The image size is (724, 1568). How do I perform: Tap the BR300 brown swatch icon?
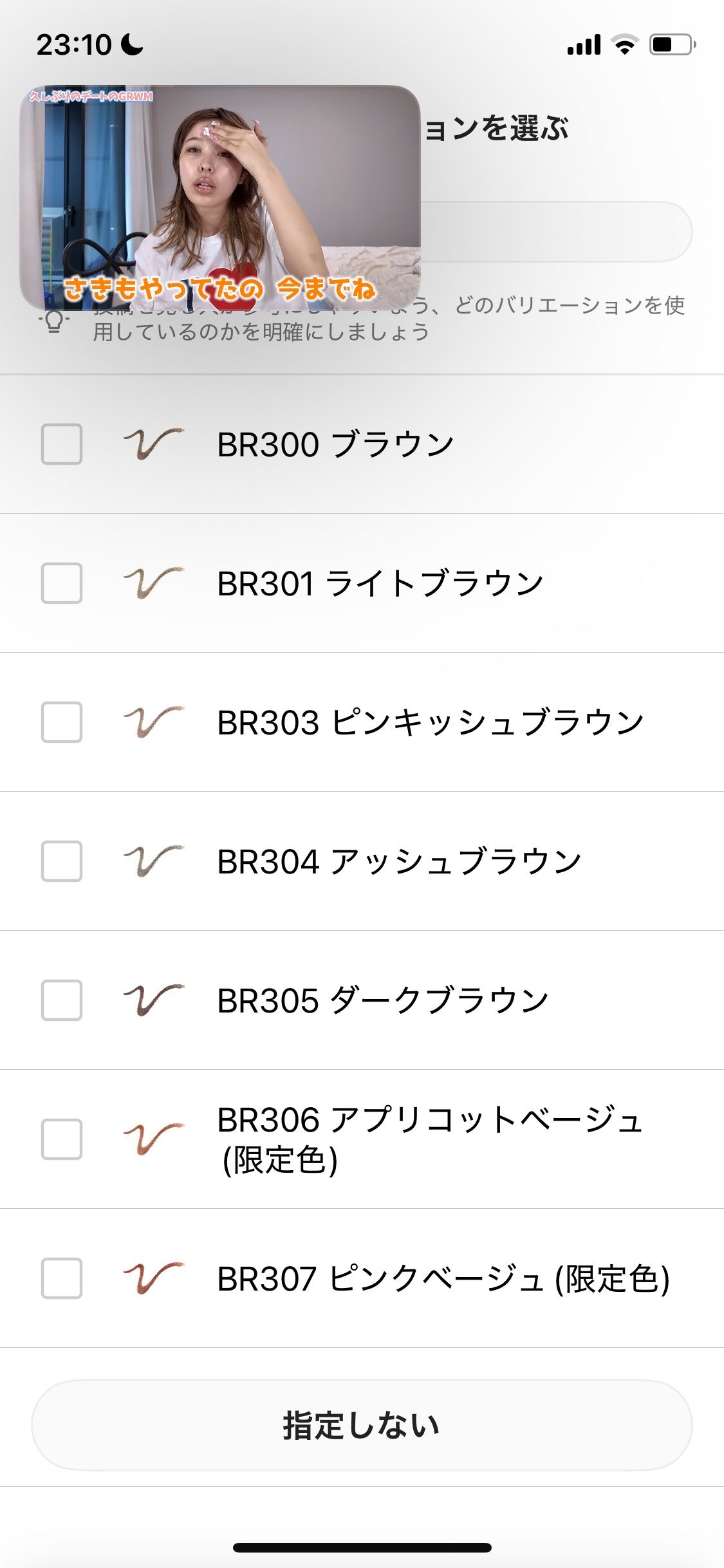click(153, 444)
